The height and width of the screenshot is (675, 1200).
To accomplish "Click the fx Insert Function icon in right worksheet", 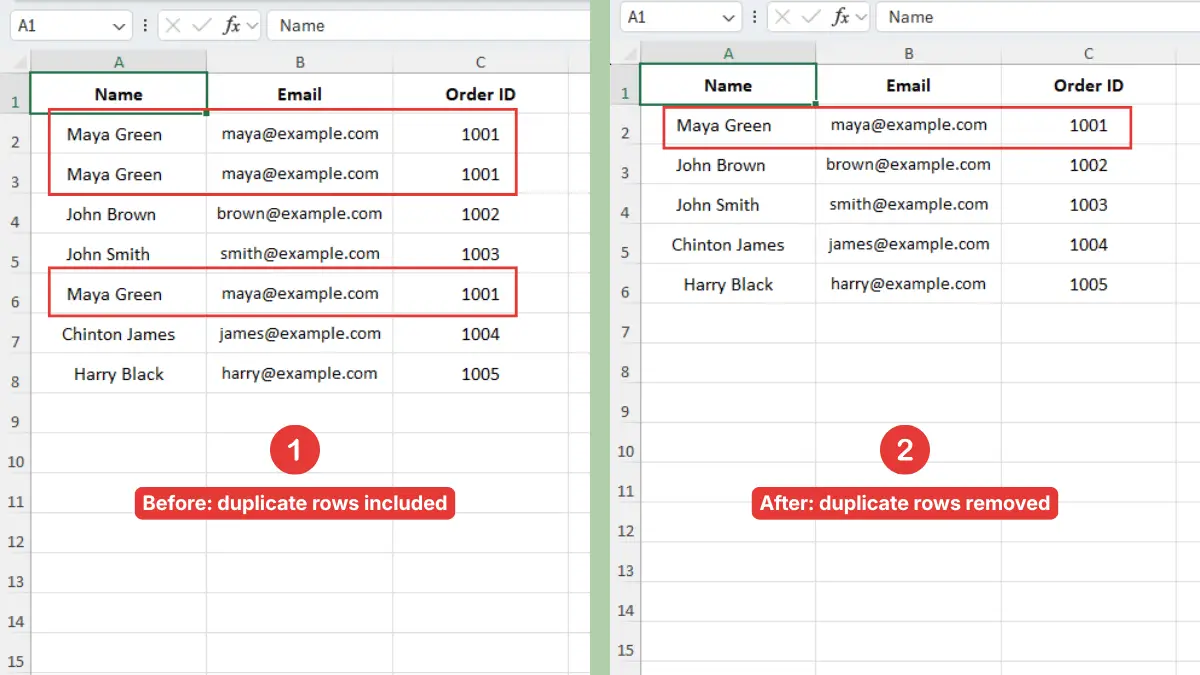I will click(x=840, y=17).
